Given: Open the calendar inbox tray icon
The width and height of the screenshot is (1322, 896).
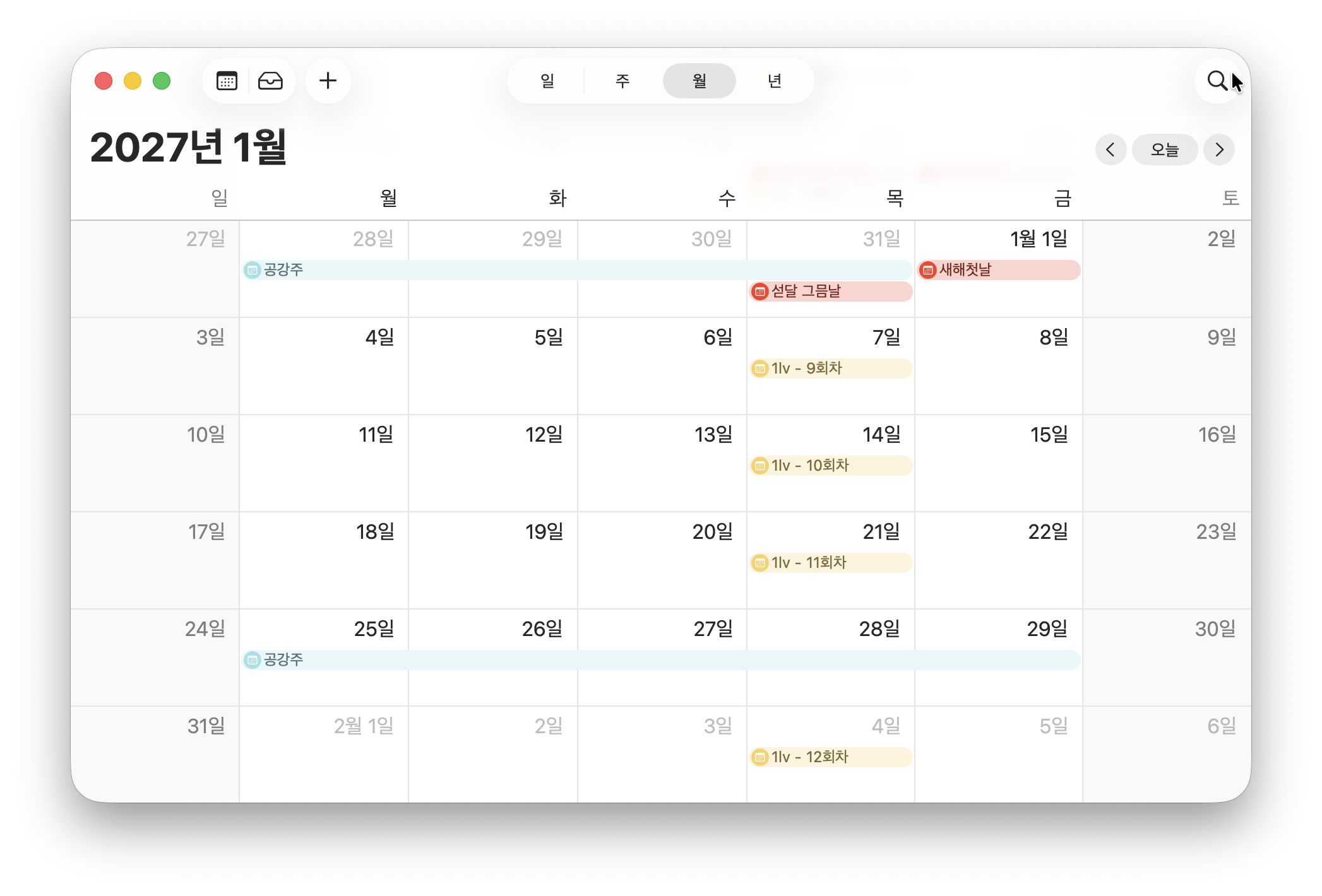Looking at the screenshot, I should pos(270,81).
